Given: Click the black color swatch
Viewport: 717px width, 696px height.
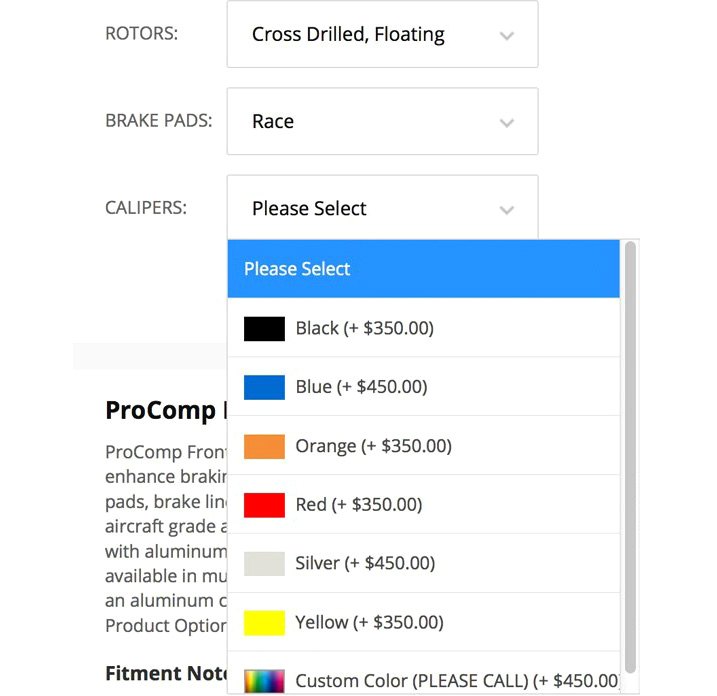Looking at the screenshot, I should pos(264,329).
